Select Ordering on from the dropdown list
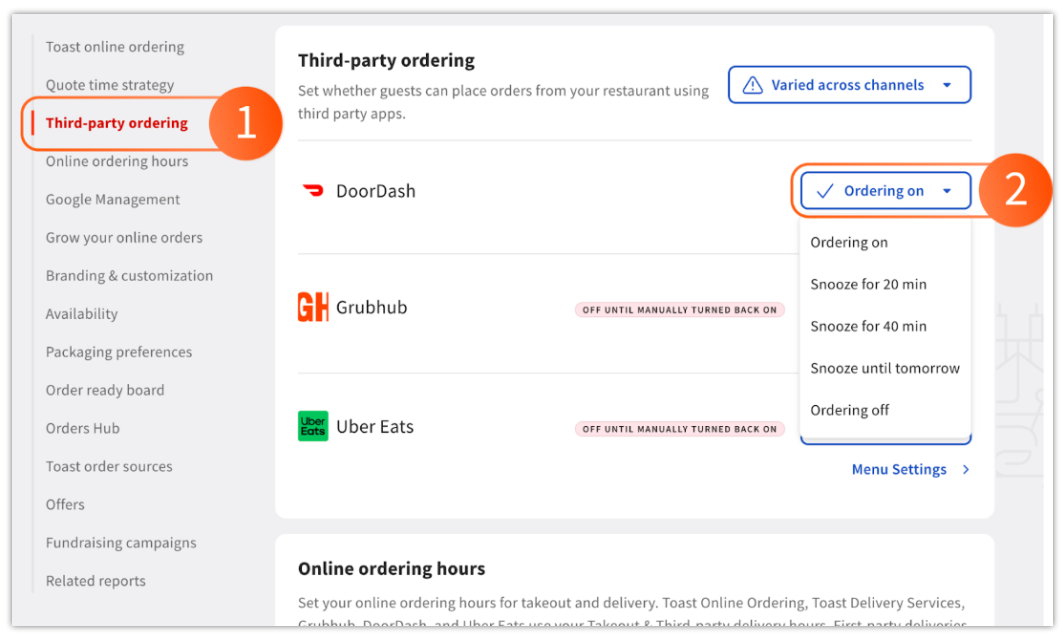Image resolution: width=1063 pixels, height=640 pixels. pyautogui.click(x=849, y=242)
